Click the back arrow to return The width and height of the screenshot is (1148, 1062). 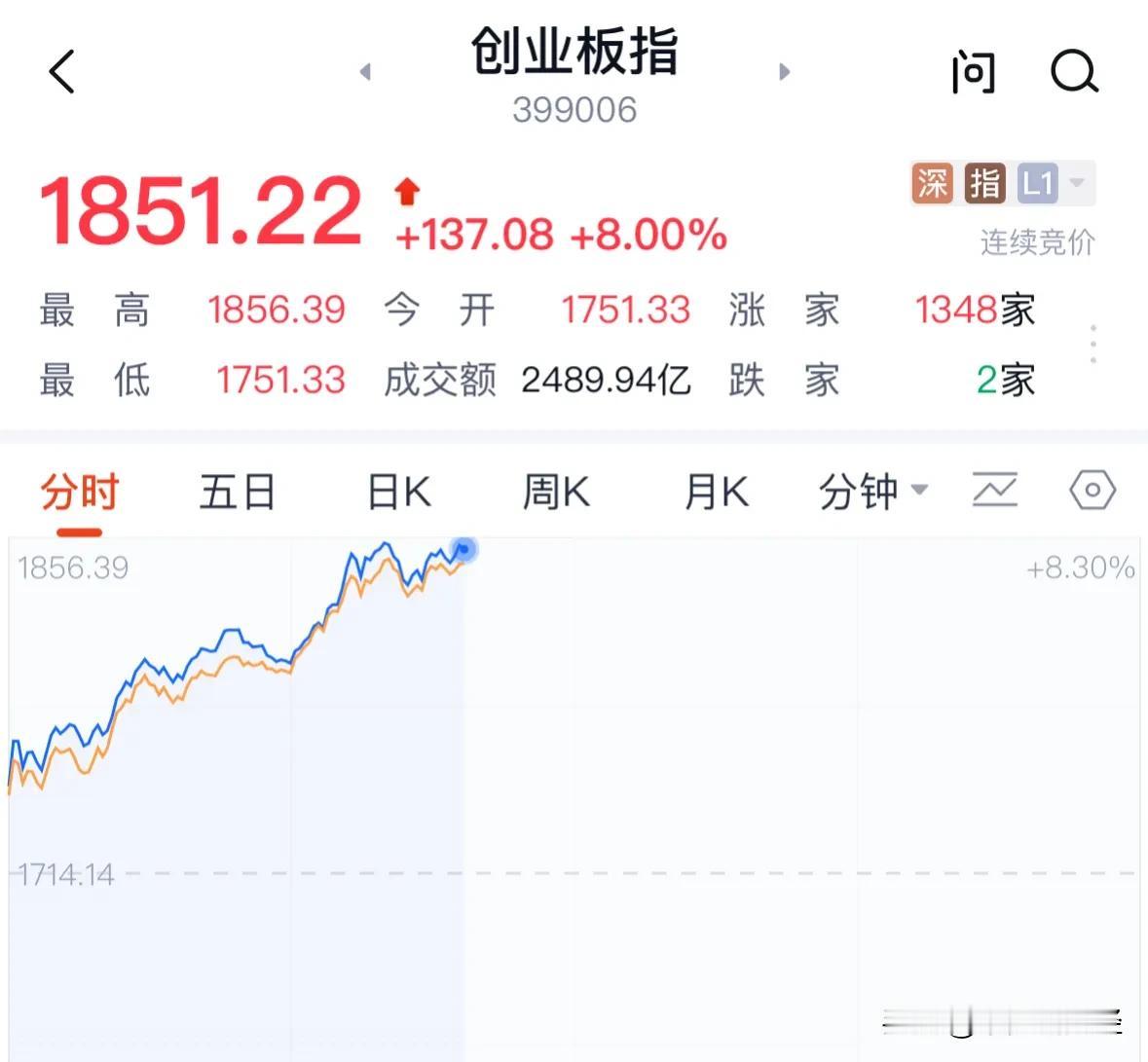(x=61, y=72)
